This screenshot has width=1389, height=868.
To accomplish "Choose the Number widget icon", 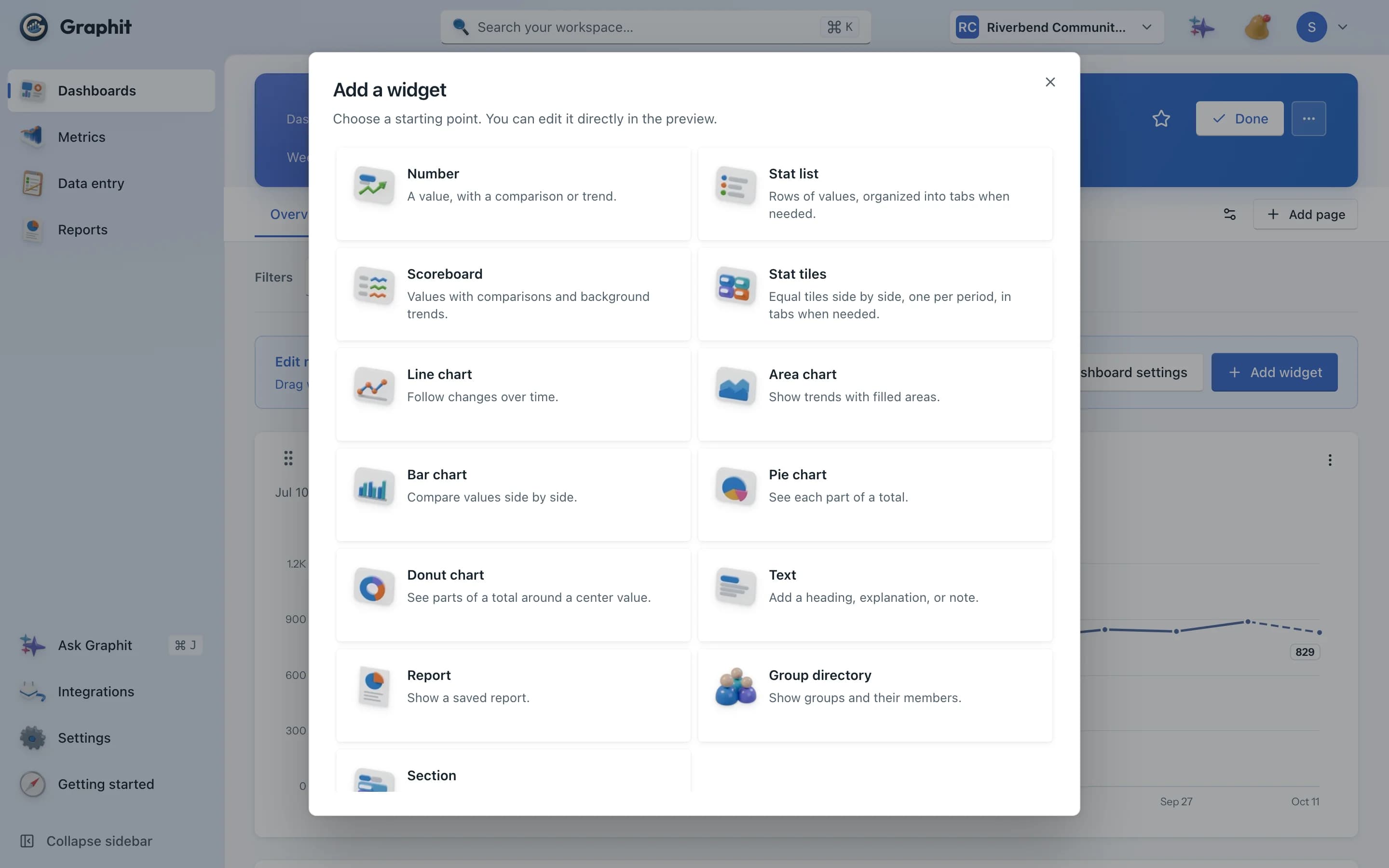I will click(374, 186).
